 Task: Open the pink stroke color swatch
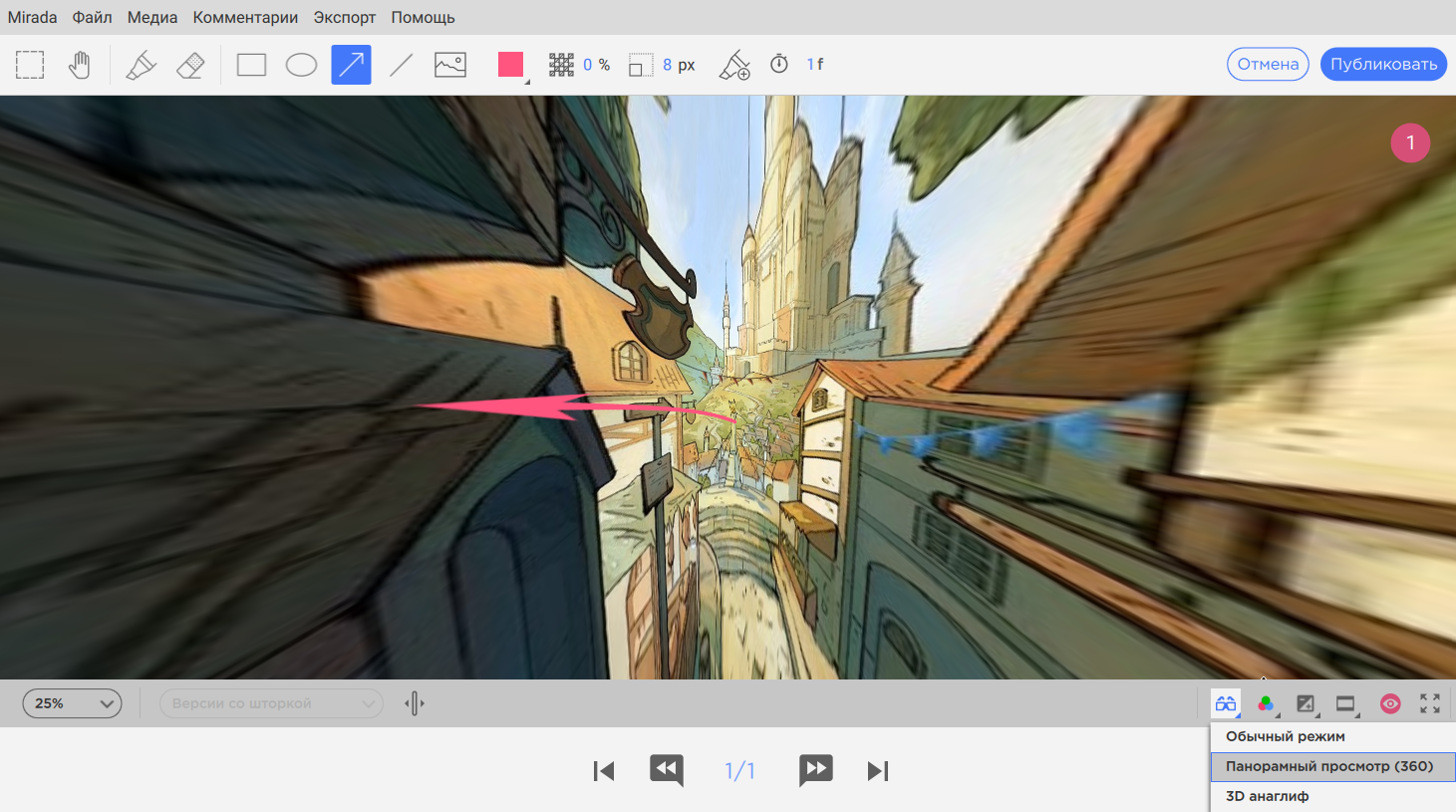511,65
